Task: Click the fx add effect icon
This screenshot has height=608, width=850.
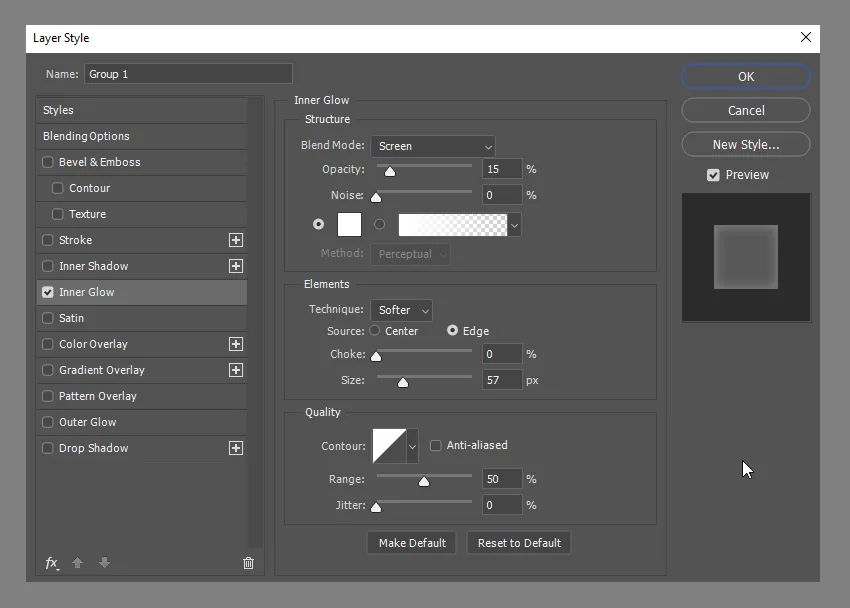Action: [52, 563]
